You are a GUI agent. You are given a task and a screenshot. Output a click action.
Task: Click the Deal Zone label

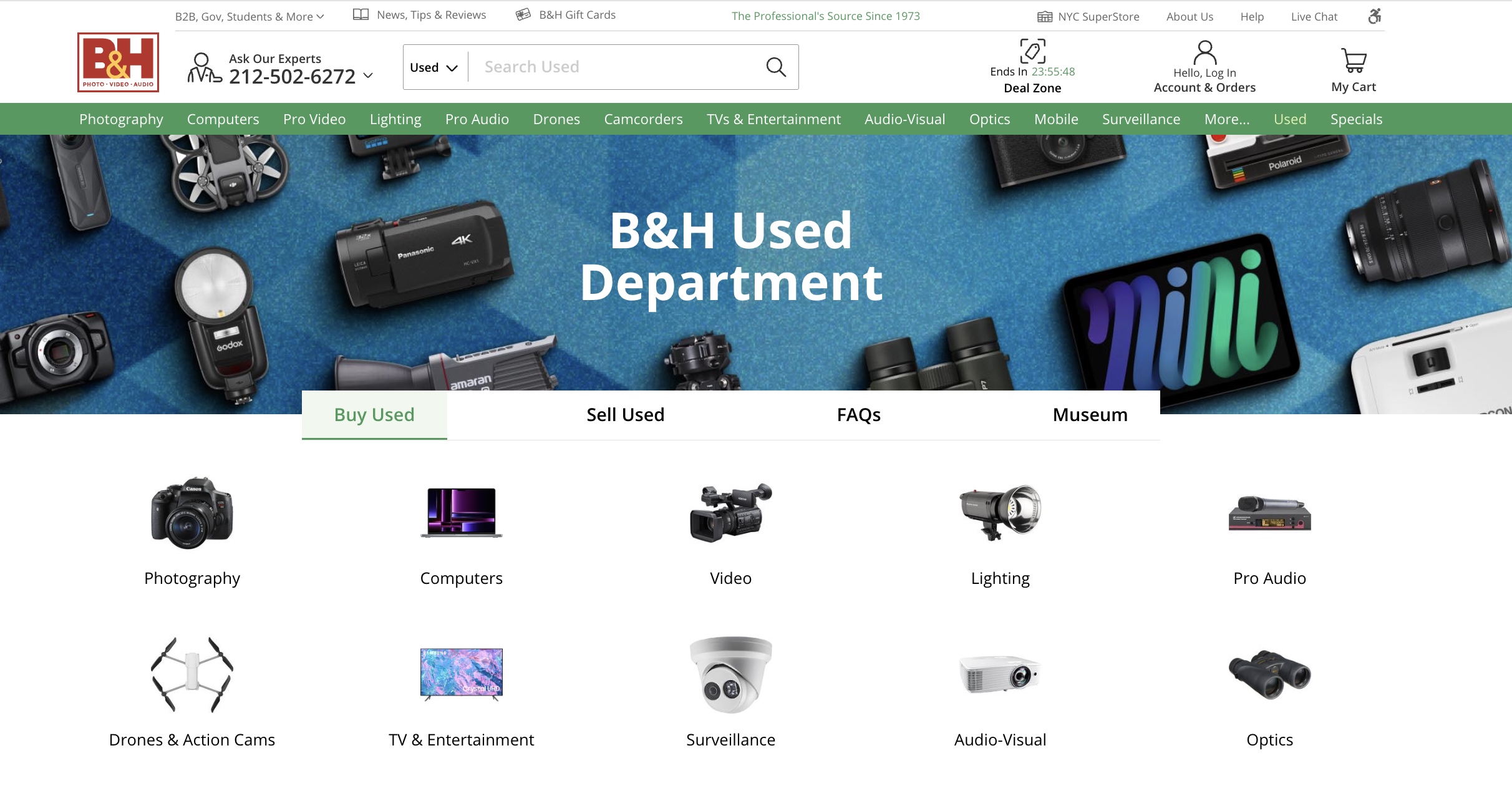coord(1032,88)
